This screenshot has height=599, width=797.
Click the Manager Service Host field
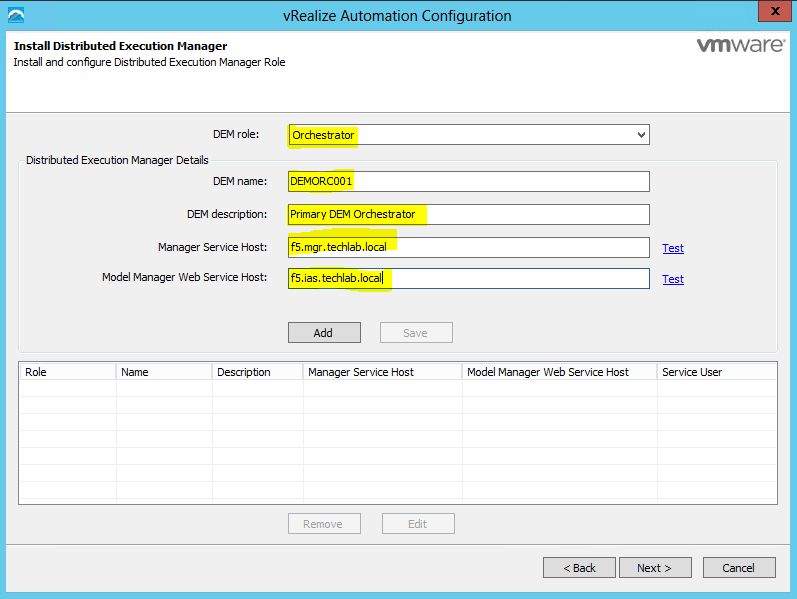(x=469, y=248)
